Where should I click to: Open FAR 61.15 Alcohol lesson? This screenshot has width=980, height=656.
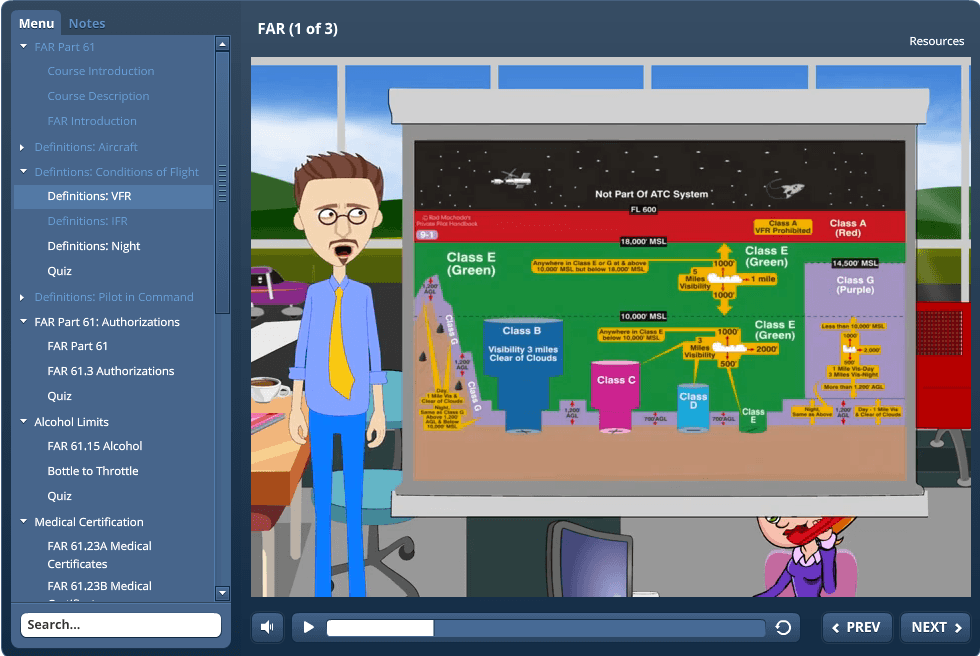click(95, 446)
